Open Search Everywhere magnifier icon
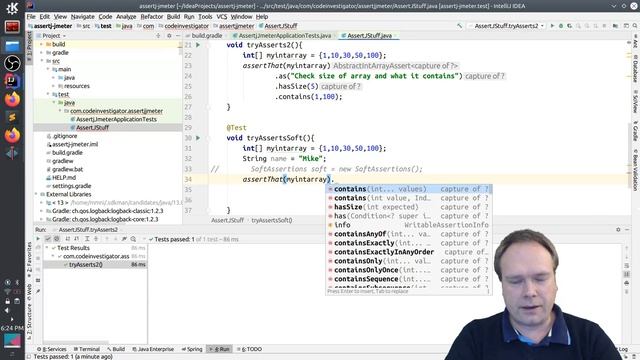This screenshot has width=640, height=360. click(634, 26)
